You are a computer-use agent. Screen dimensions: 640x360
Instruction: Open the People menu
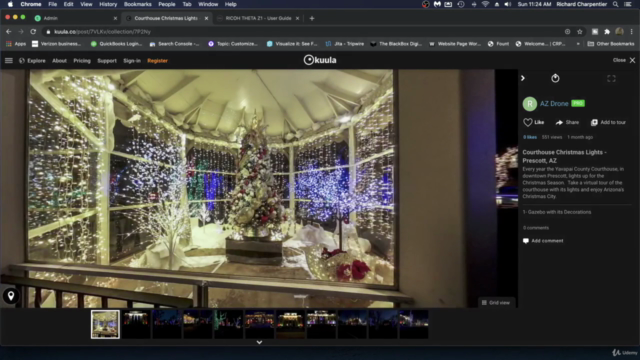[167, 4]
